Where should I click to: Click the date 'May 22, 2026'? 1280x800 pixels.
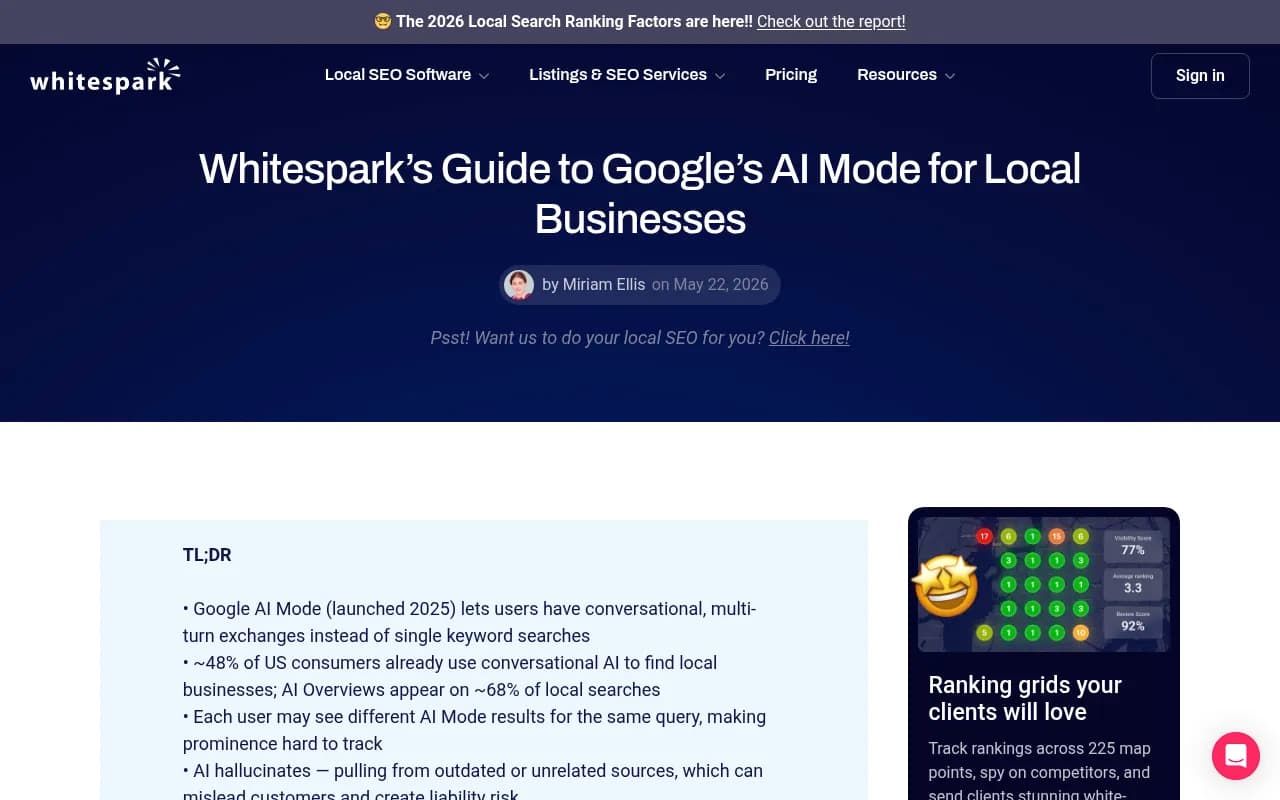(x=721, y=285)
